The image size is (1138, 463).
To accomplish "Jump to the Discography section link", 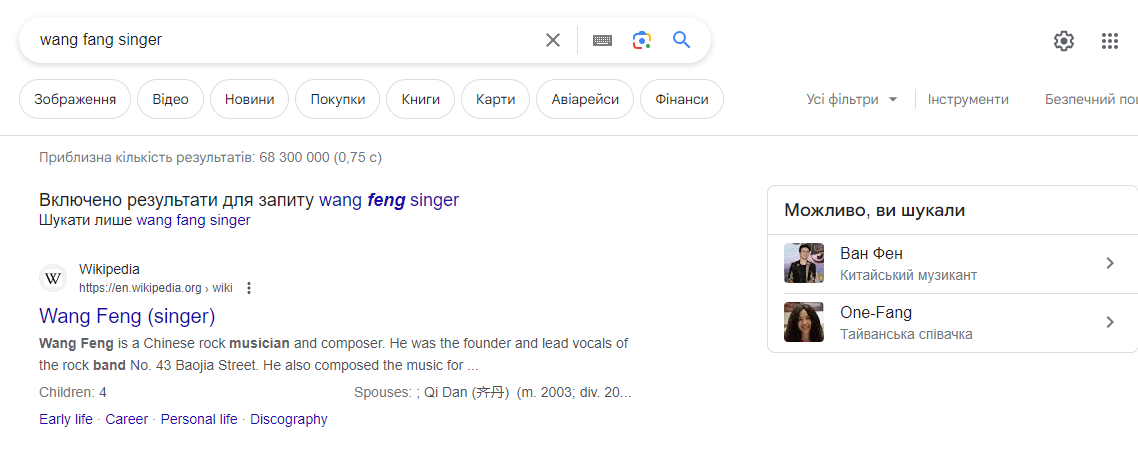I will (289, 419).
